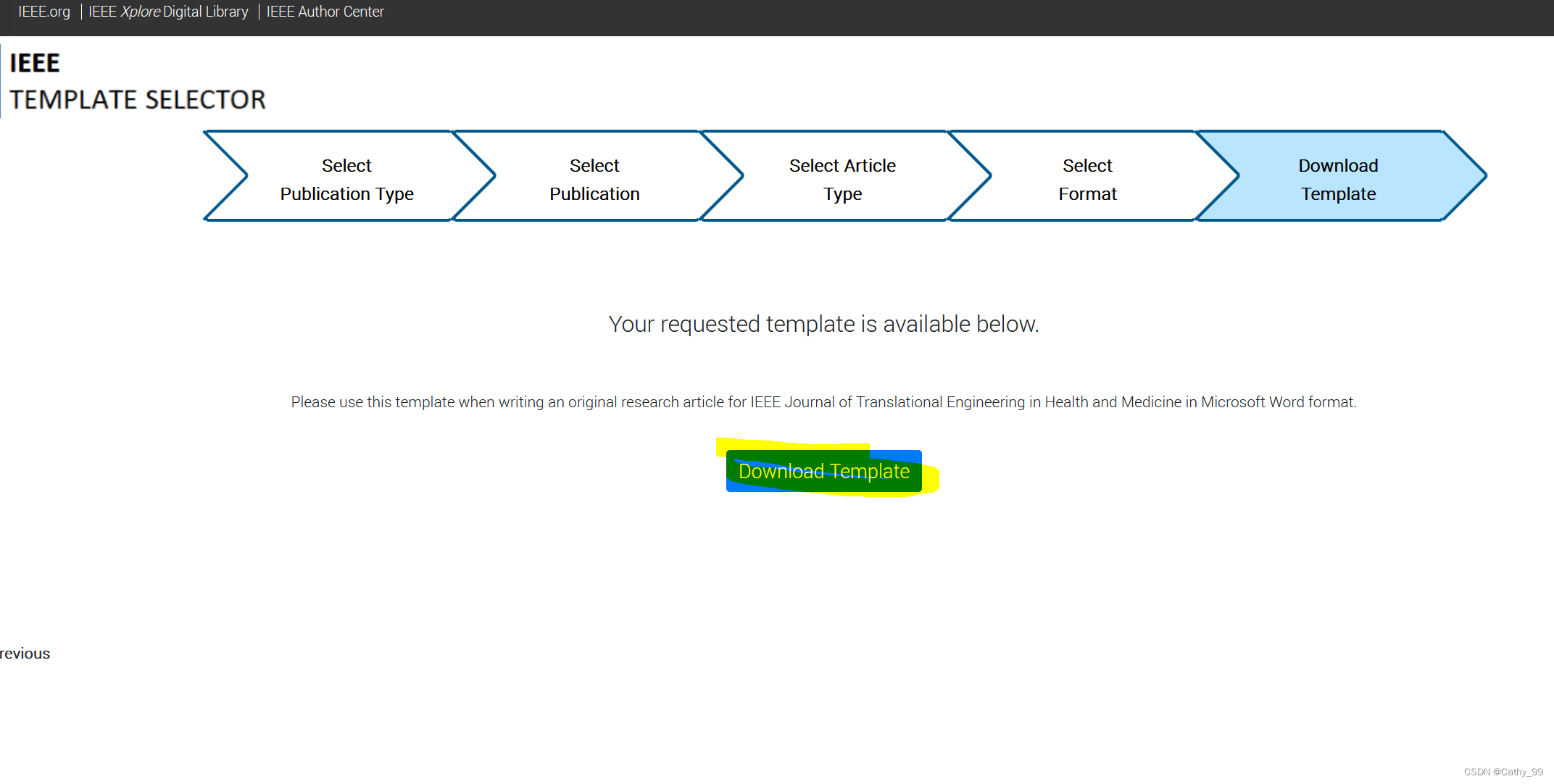Click the CSDN @Cathy_99 watermark
1554x784 pixels.
click(1503, 772)
